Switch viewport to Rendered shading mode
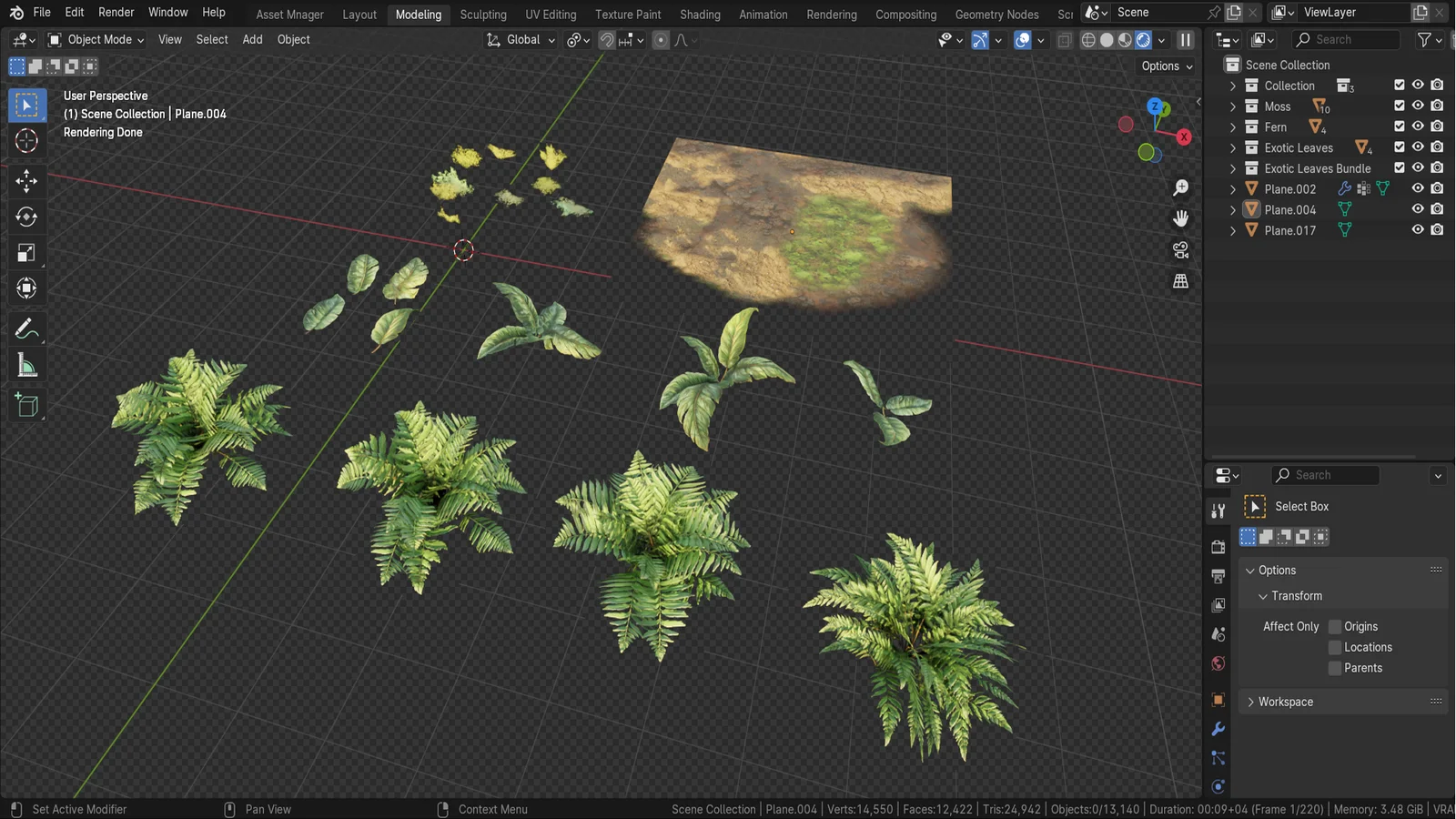The image size is (1456, 819). (x=1141, y=40)
